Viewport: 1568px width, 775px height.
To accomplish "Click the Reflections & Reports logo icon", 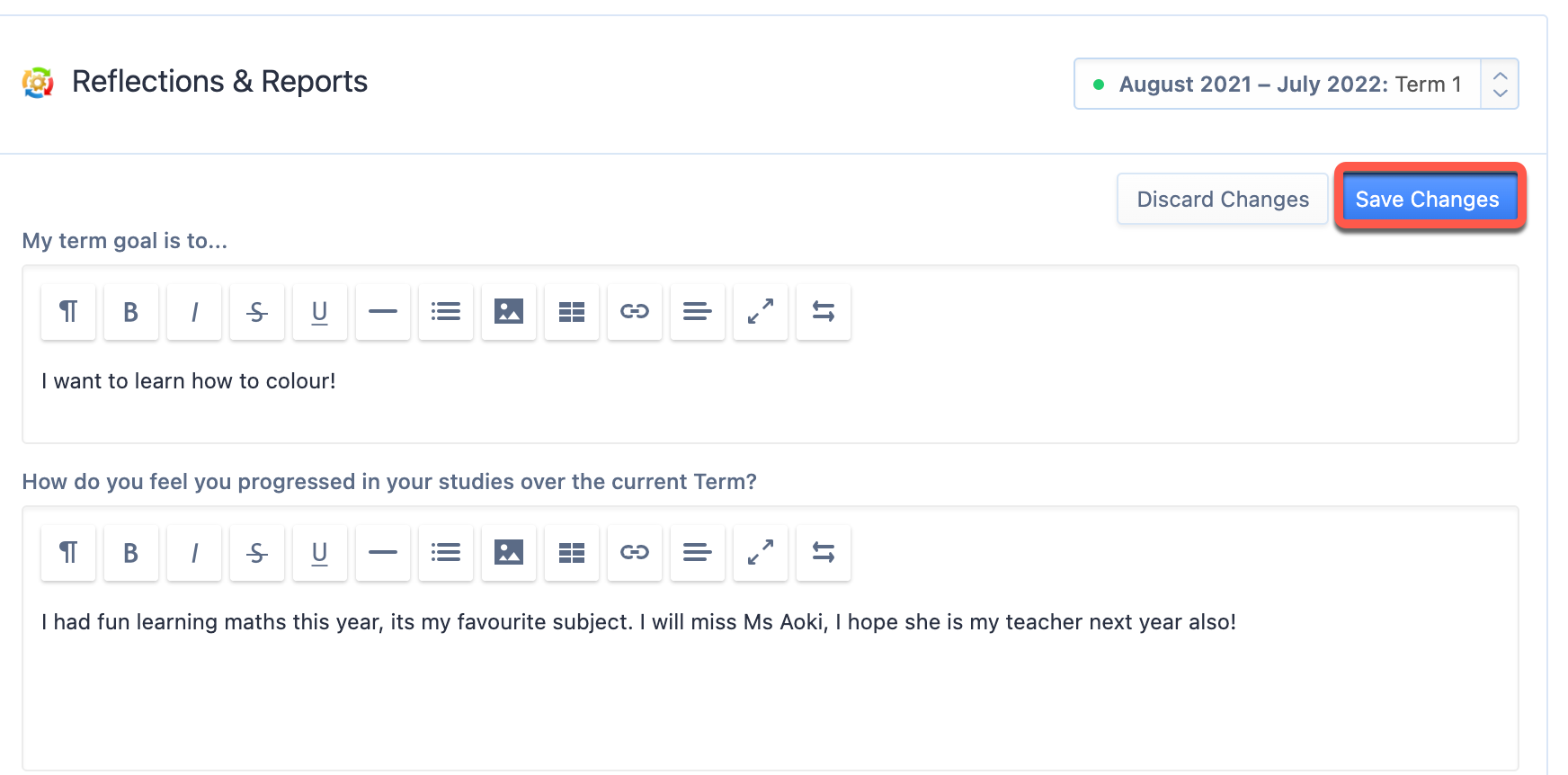I will click(x=38, y=83).
